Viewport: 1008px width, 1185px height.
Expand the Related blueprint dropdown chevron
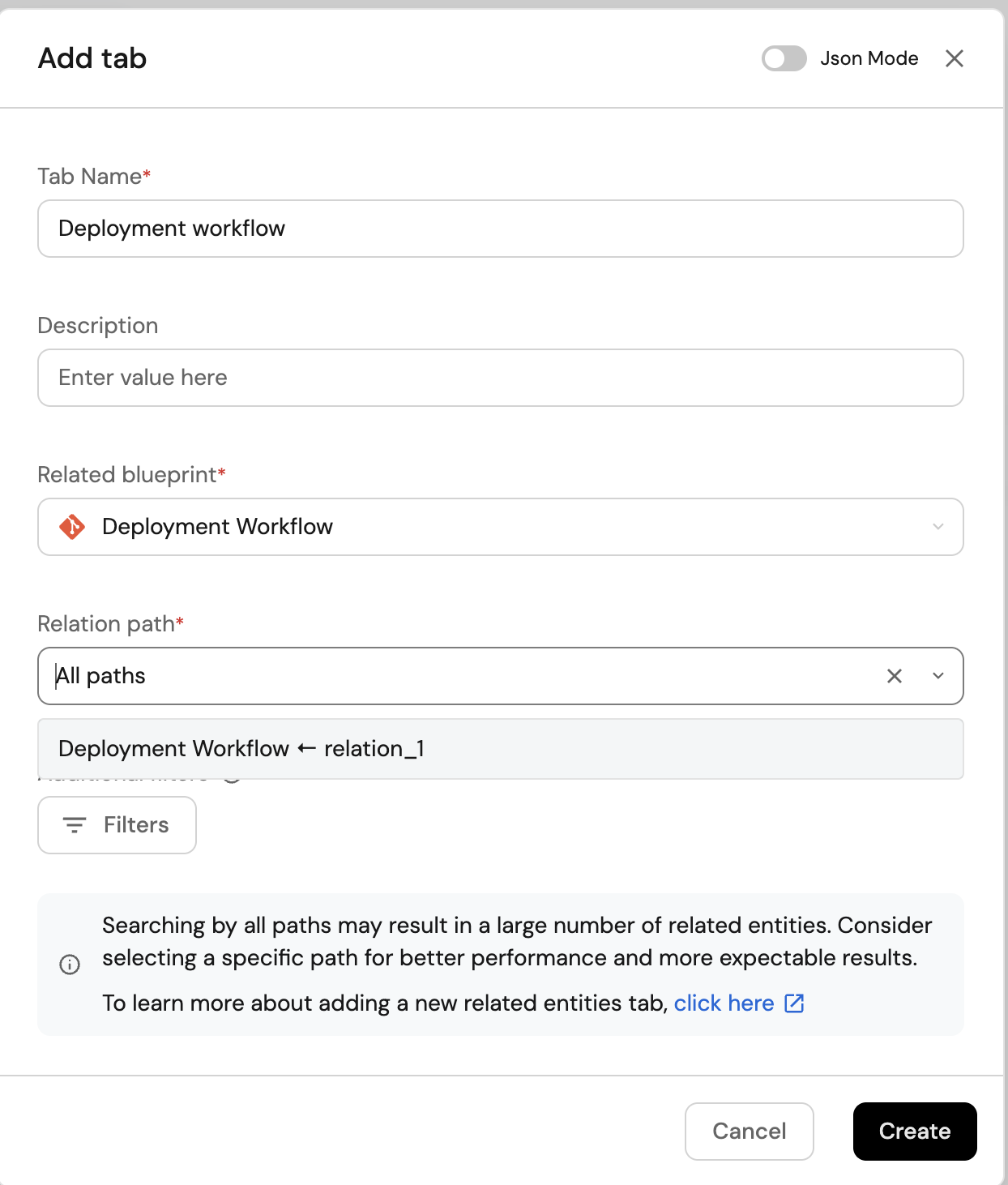(938, 527)
